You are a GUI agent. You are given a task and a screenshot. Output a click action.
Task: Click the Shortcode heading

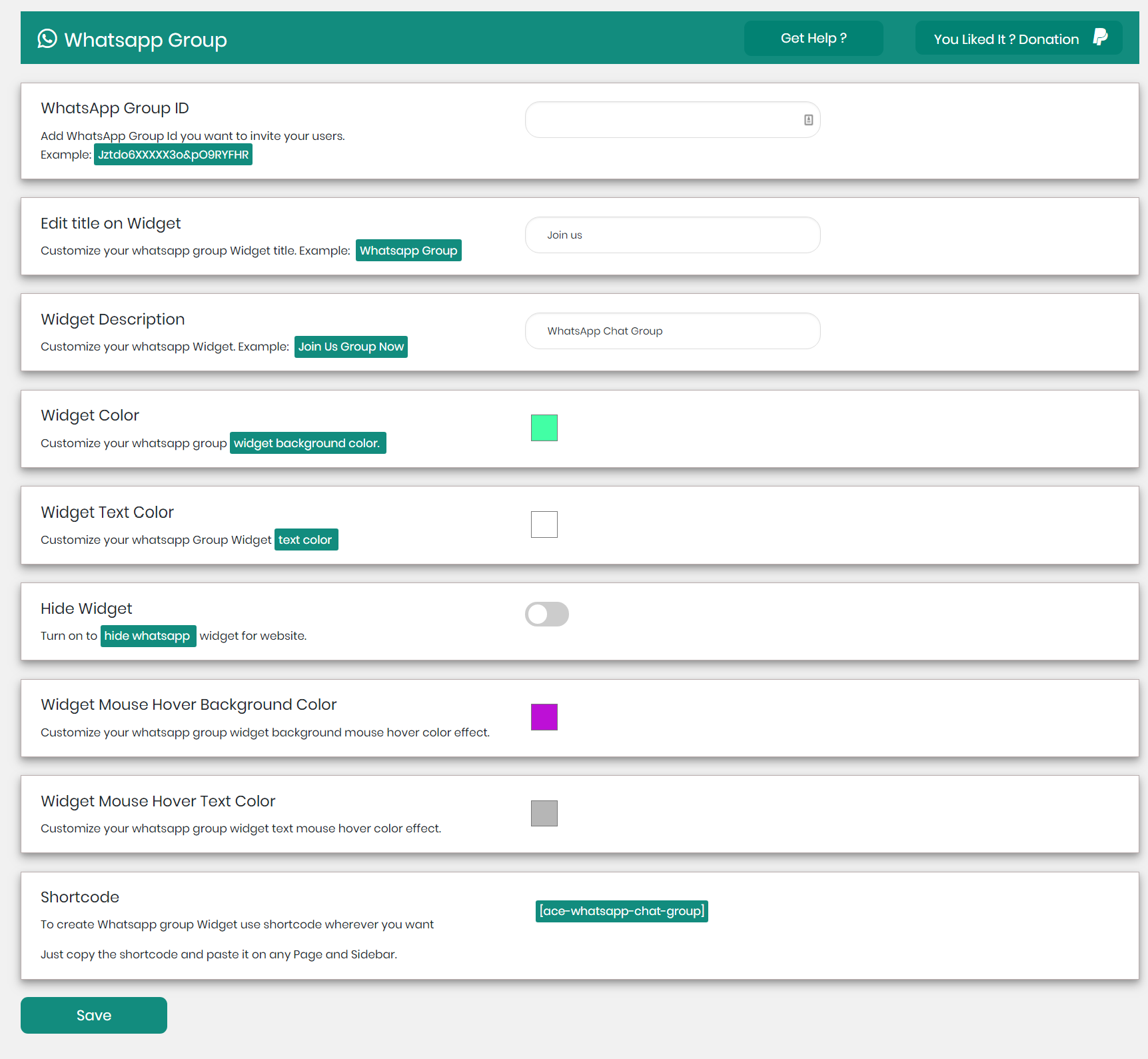80,897
